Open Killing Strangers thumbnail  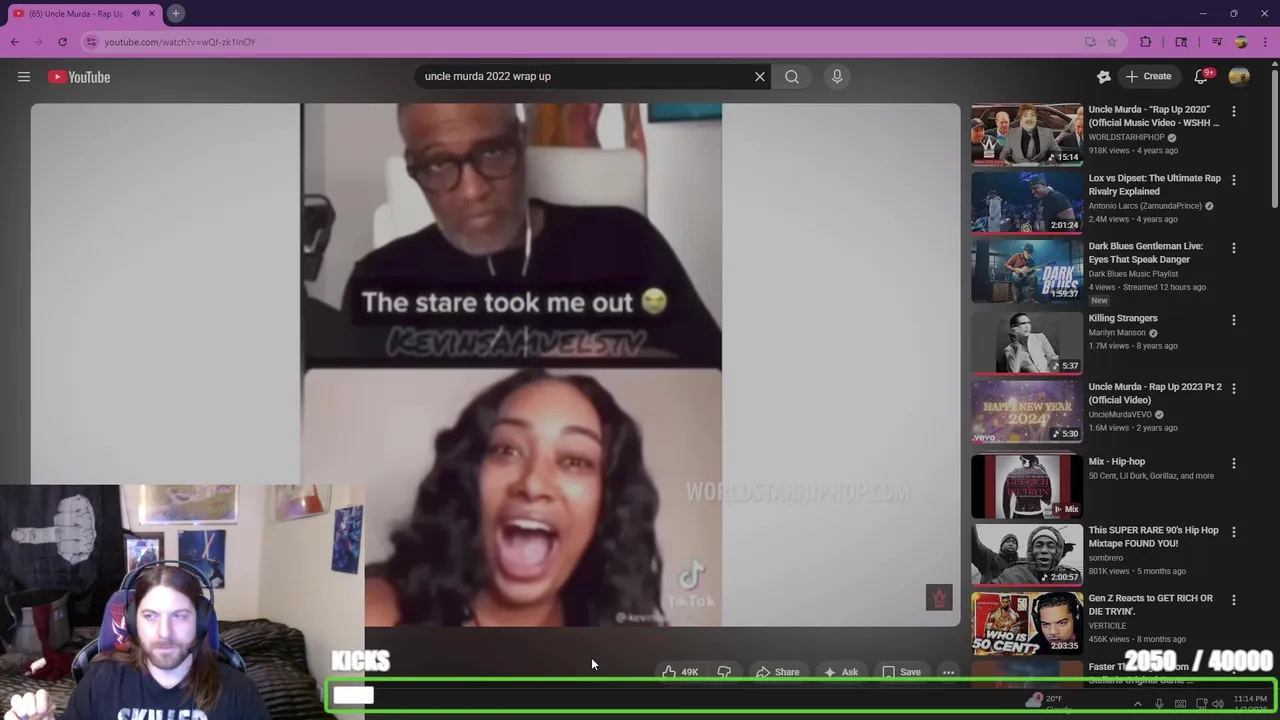pyautogui.click(x=1027, y=342)
